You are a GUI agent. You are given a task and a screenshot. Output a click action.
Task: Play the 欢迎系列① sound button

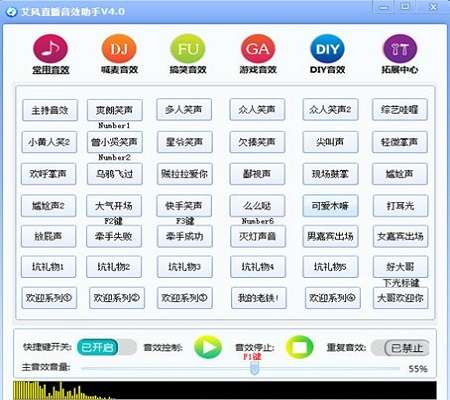(x=49, y=298)
